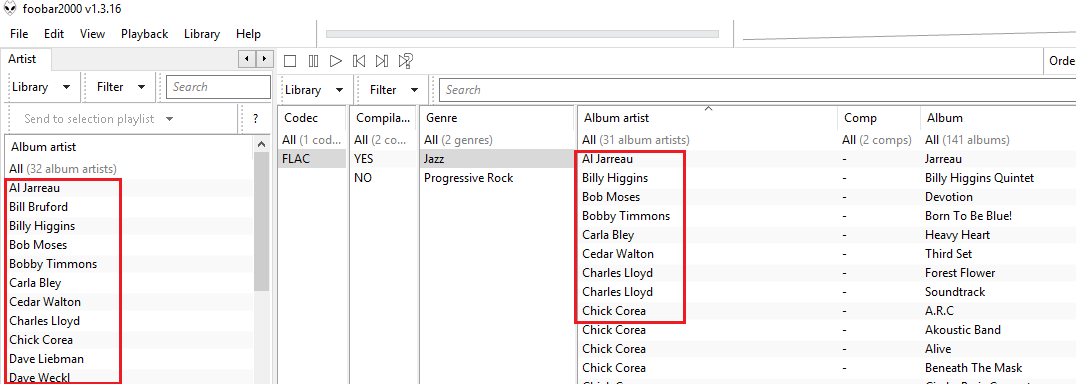The width and height of the screenshot is (1076, 384).
Task: Select 'All (32 album artists)' in the left list
Action: point(130,169)
